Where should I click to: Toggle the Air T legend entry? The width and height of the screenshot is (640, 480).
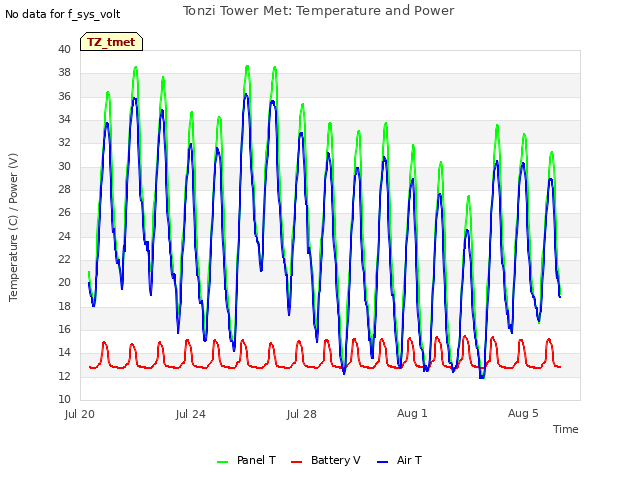click(x=400, y=460)
